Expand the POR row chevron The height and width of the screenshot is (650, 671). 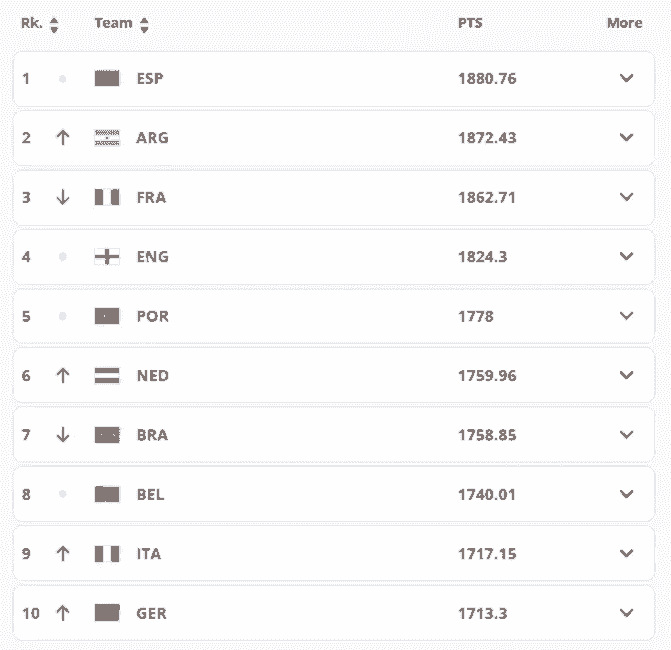click(x=627, y=316)
